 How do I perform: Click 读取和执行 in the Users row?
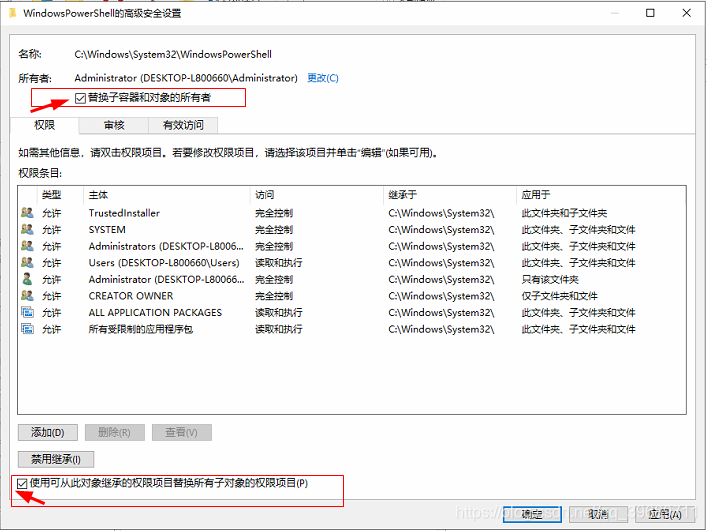279,262
